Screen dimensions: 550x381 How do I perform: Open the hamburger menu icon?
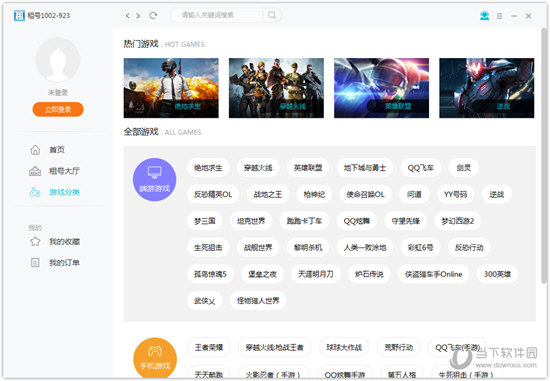(499, 16)
